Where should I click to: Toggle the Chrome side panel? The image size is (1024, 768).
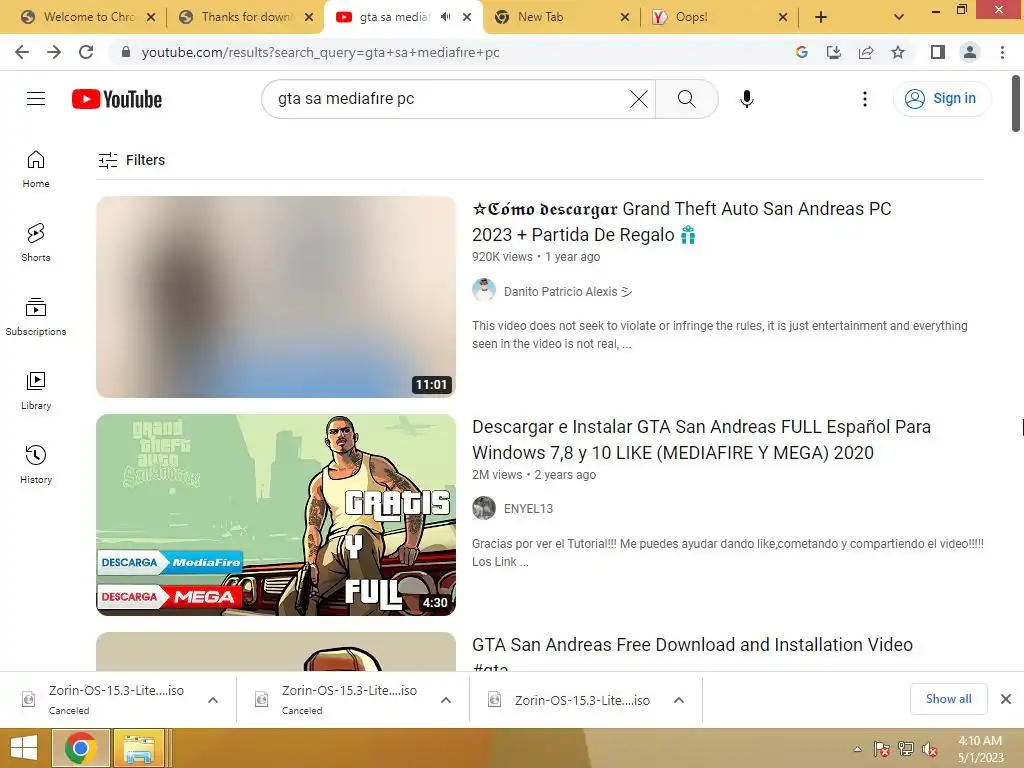click(938, 52)
